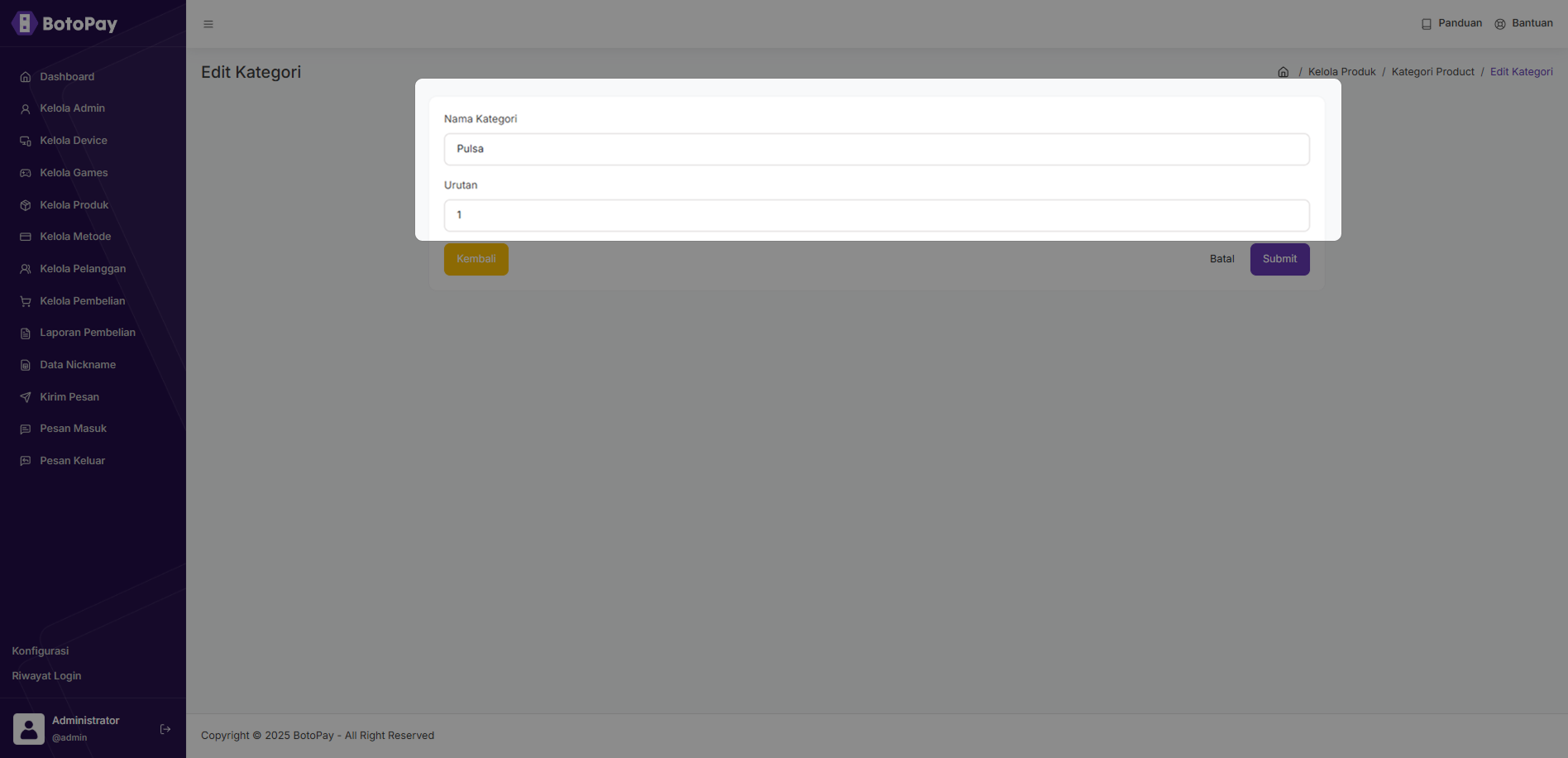Click the Kelola Games controller icon
Screen dimensions: 1568x758
(x=26, y=173)
